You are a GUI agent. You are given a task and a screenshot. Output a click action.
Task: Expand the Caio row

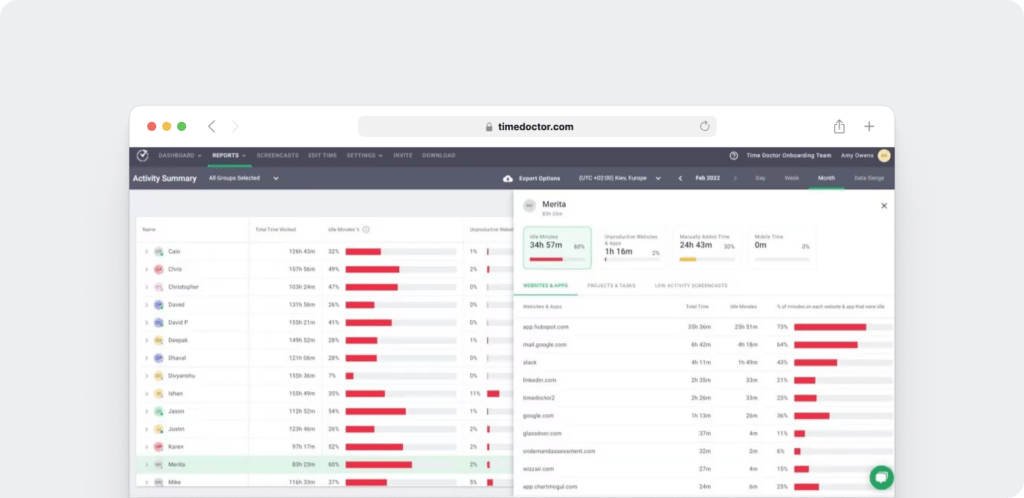point(146,251)
